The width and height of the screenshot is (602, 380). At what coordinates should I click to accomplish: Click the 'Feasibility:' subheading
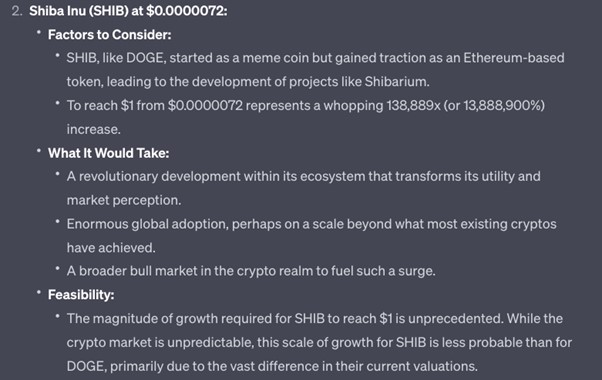tap(81, 295)
